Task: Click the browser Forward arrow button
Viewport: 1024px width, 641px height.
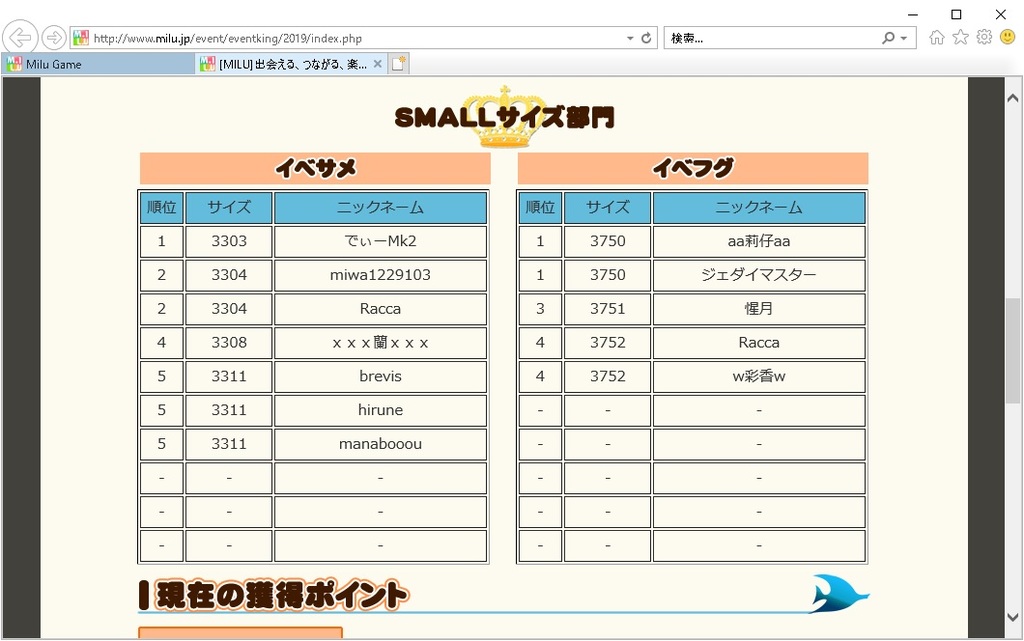Action: point(53,38)
